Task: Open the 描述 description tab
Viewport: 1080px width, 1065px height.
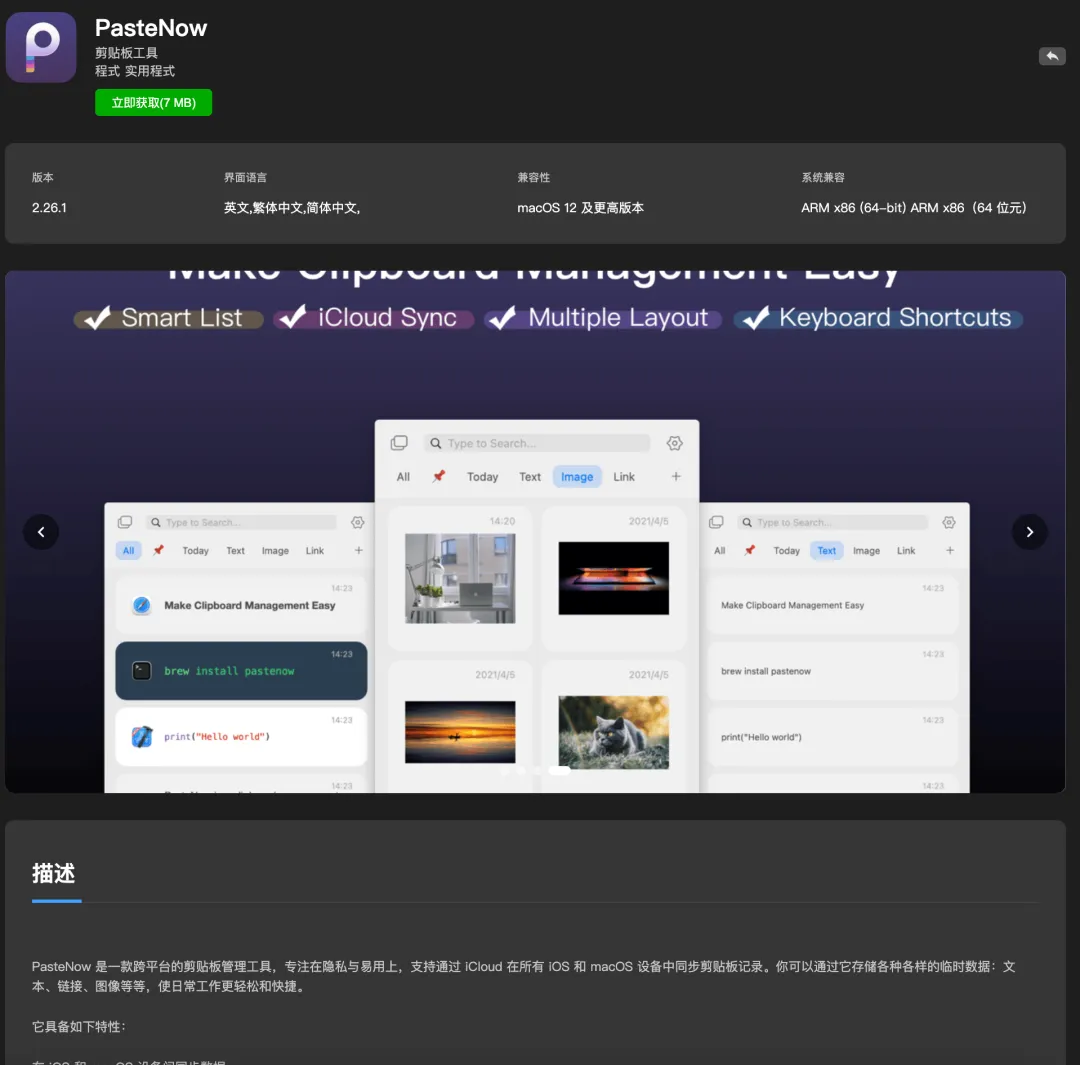Action: click(54, 873)
